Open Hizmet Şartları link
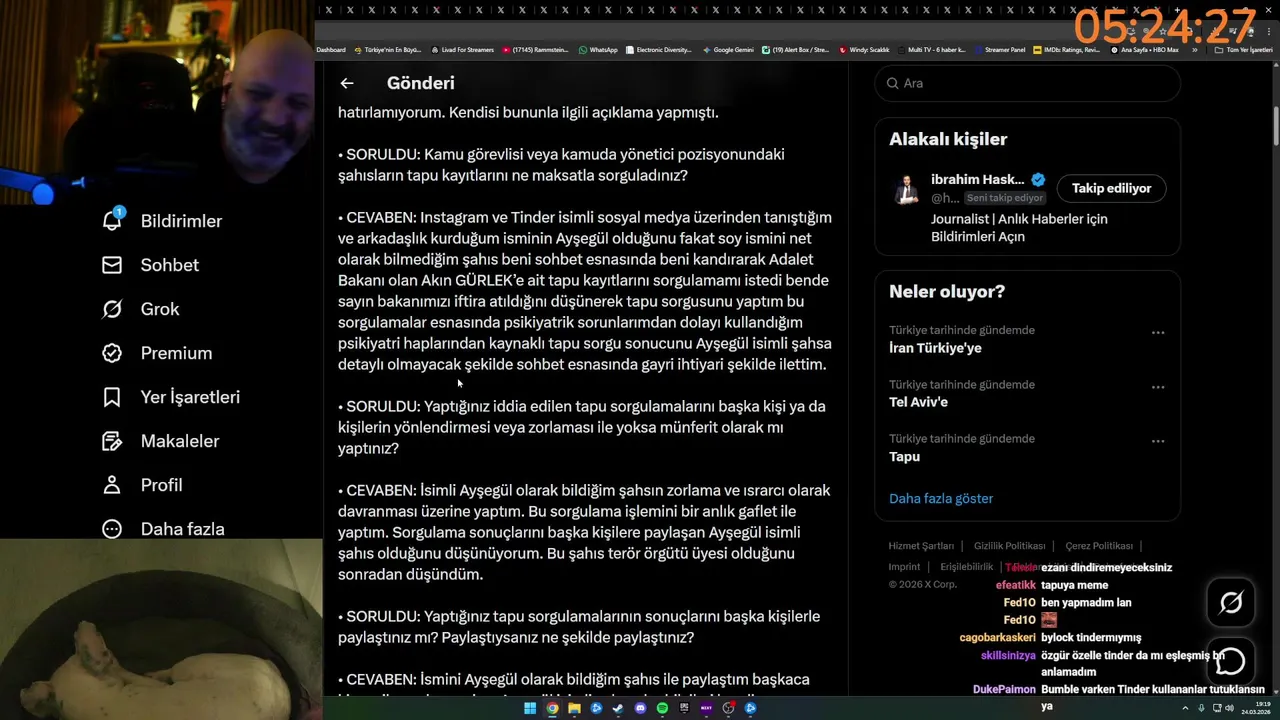 (x=921, y=546)
